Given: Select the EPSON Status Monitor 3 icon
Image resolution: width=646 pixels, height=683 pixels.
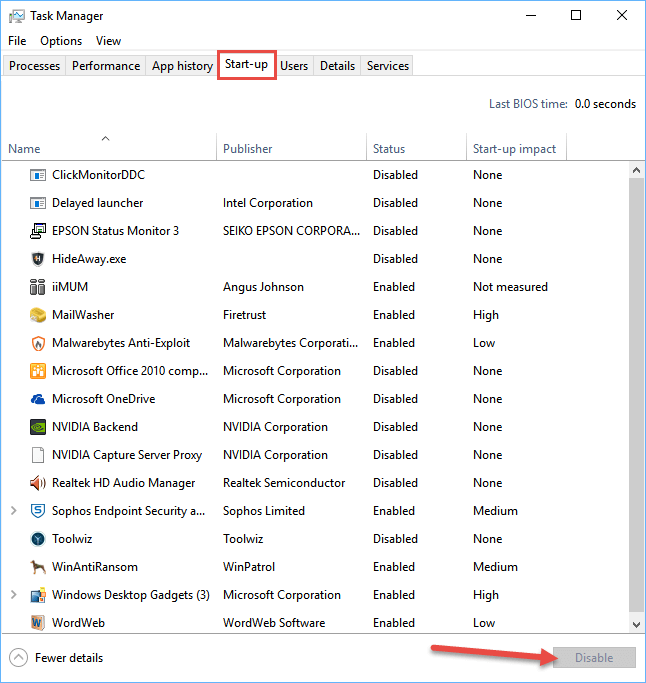Looking at the screenshot, I should click(x=38, y=231).
